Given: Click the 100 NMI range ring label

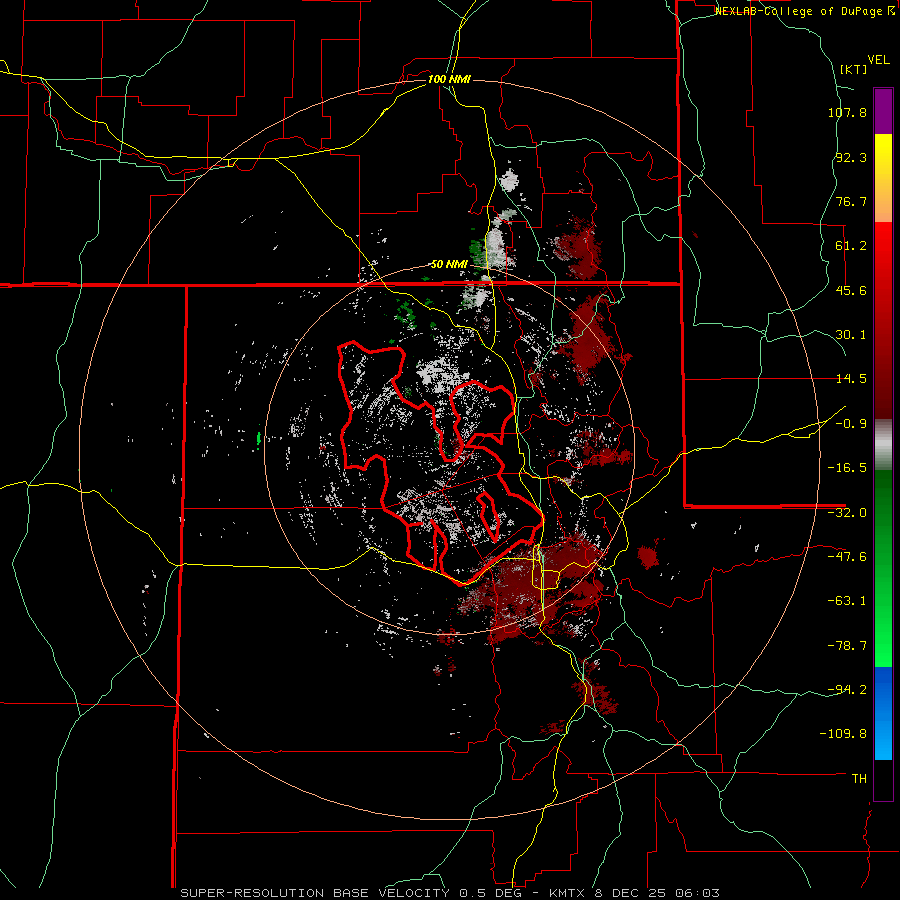Looking at the screenshot, I should click(x=449, y=79).
